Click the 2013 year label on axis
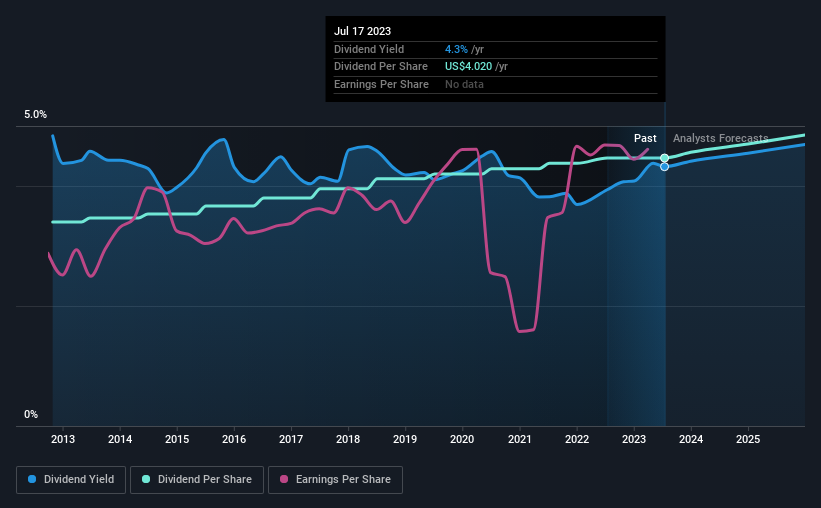Viewport: 821px width, 508px height. tap(63, 439)
